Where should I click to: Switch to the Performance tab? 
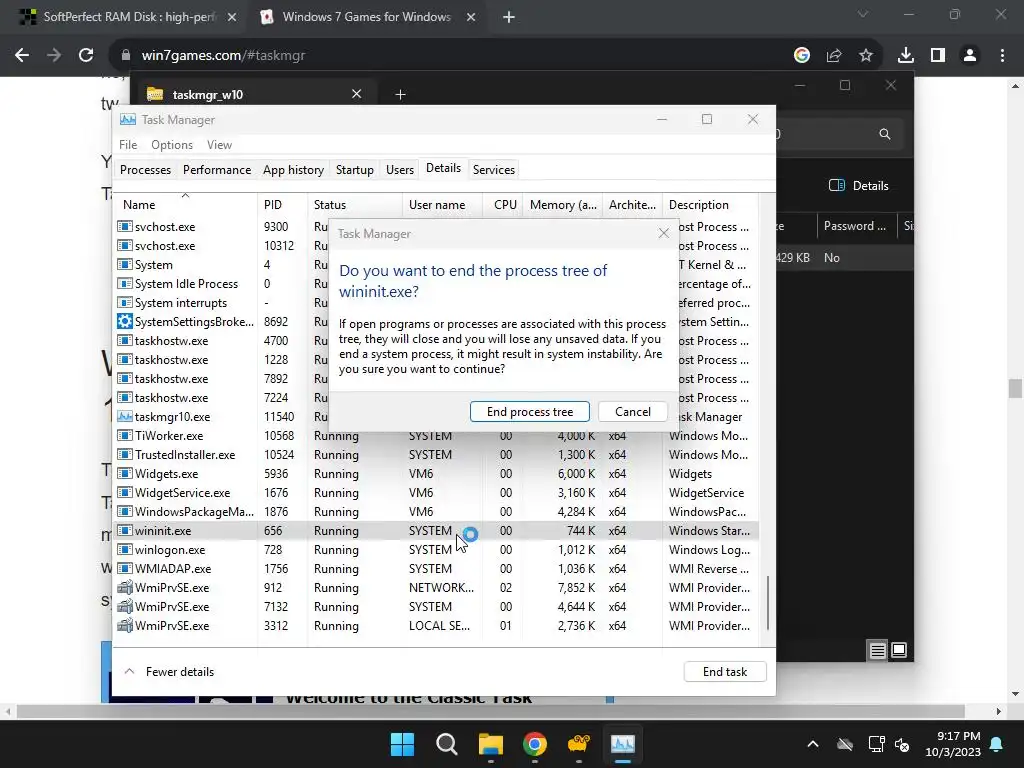[217, 169]
